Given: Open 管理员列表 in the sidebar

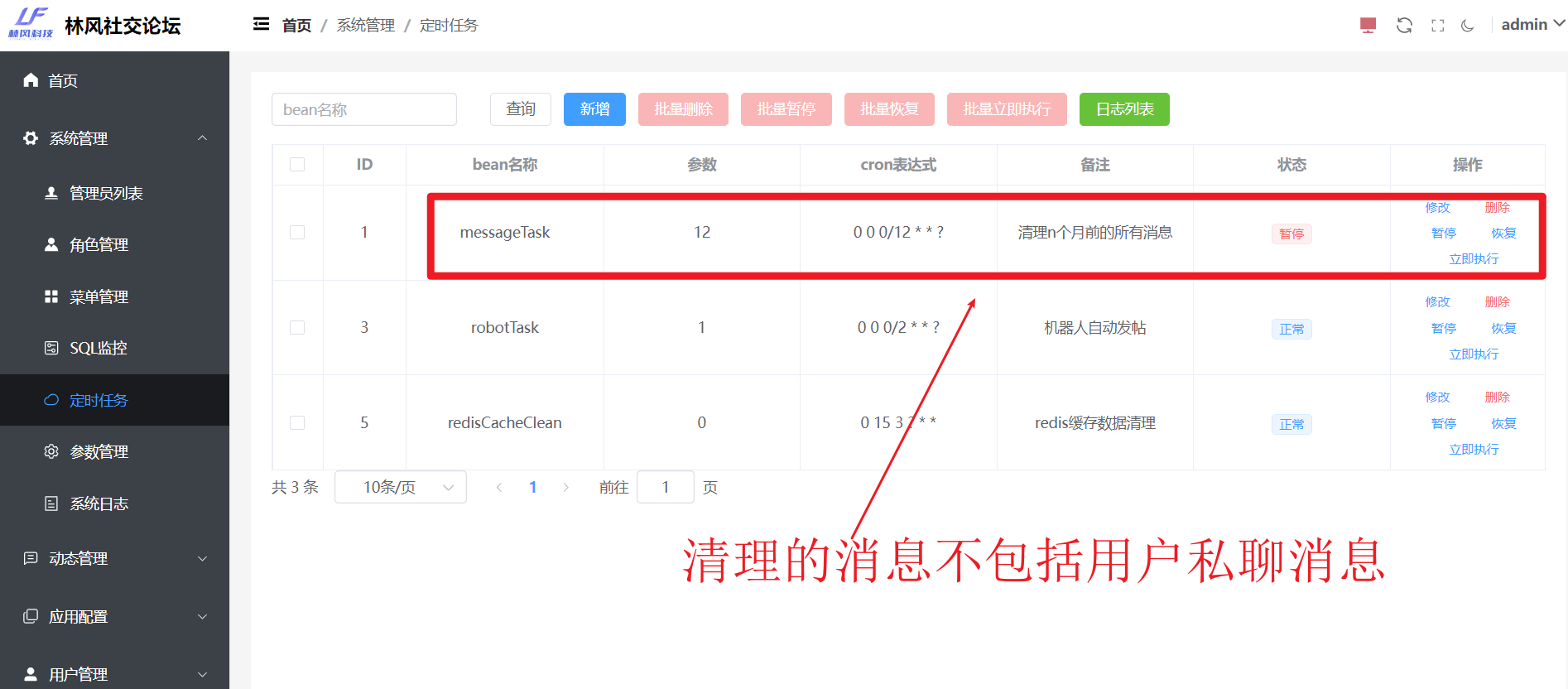Looking at the screenshot, I should tap(114, 193).
